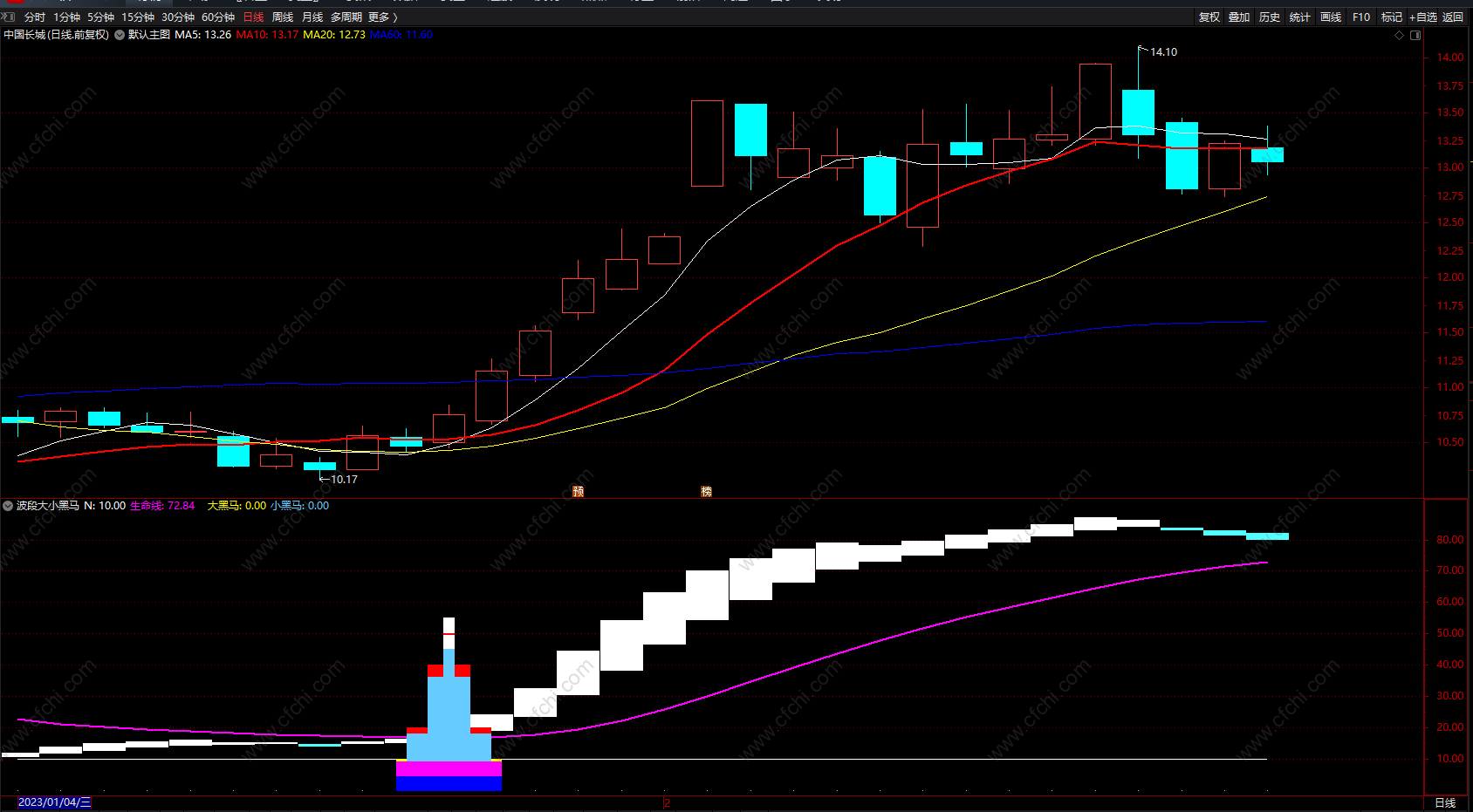The height and width of the screenshot is (812, 1473).
Task: Open the dropdown beside 默认主图 indicator
Action: (120, 35)
